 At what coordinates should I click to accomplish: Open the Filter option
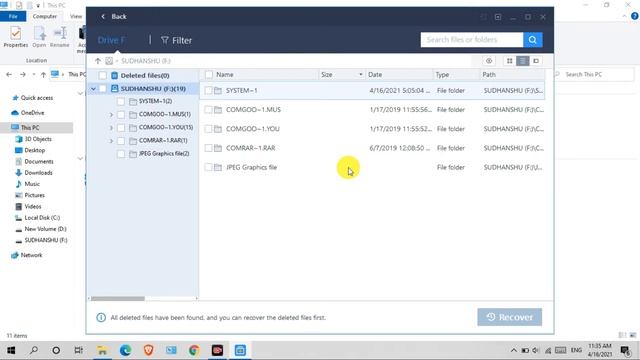[x=176, y=40]
